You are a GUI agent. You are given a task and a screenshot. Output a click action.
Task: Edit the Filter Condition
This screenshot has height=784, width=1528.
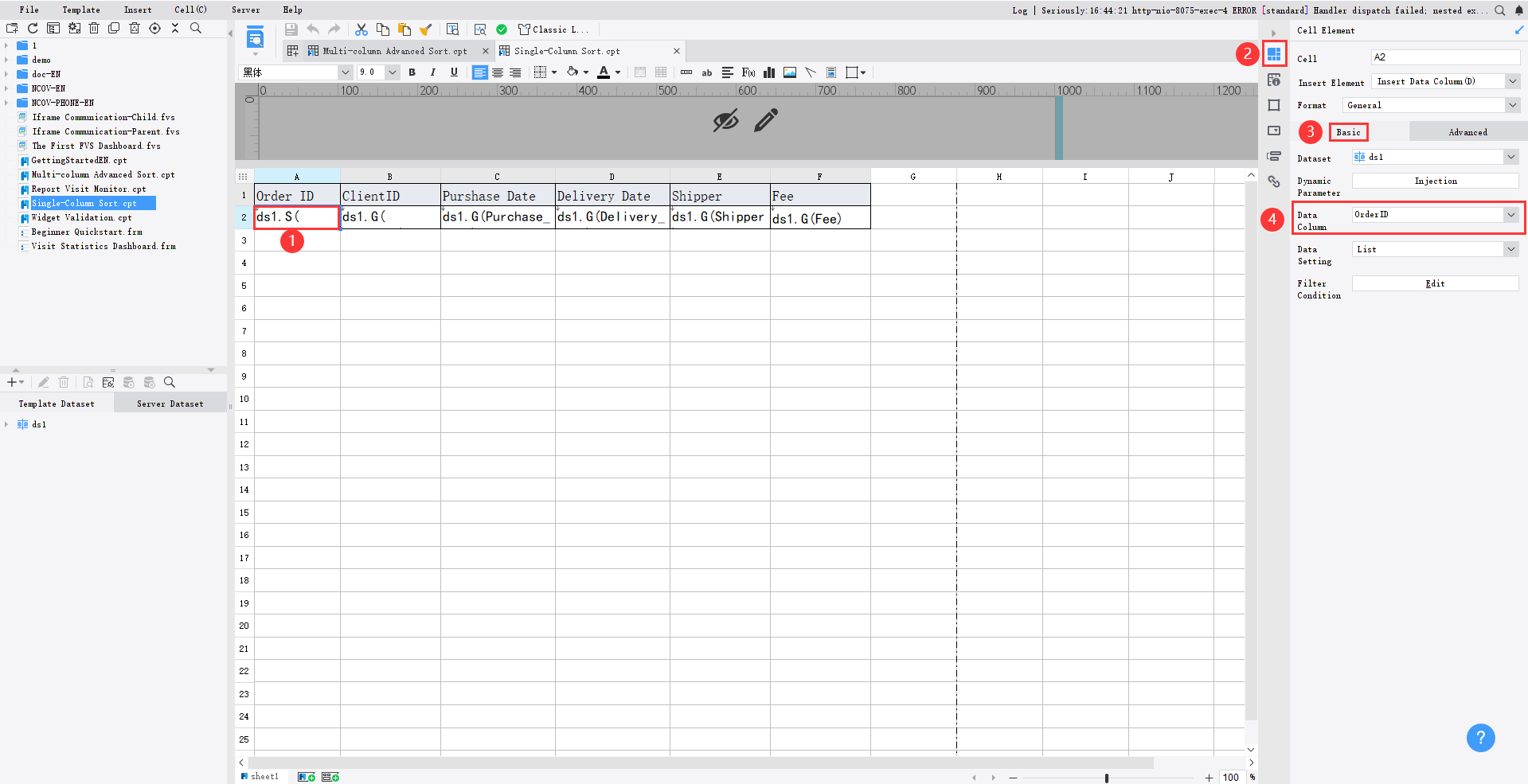[1435, 283]
